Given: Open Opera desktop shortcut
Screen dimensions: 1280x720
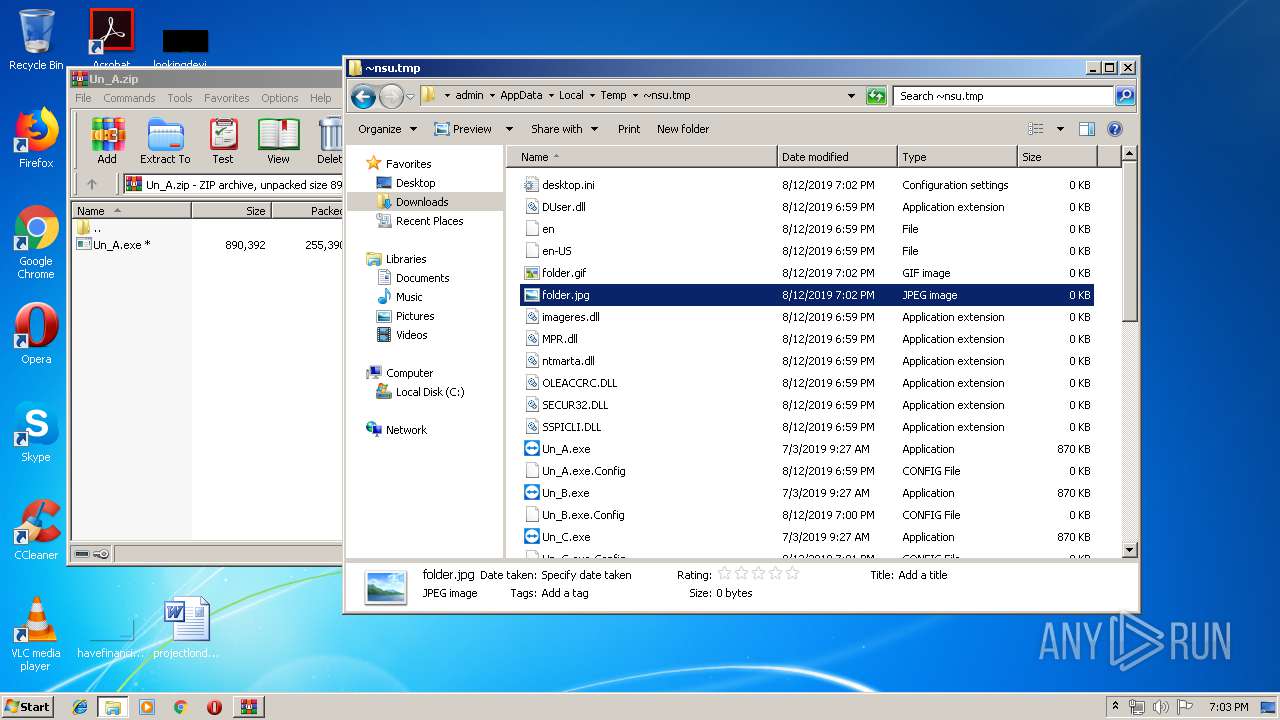Looking at the screenshot, I should coord(36,334).
